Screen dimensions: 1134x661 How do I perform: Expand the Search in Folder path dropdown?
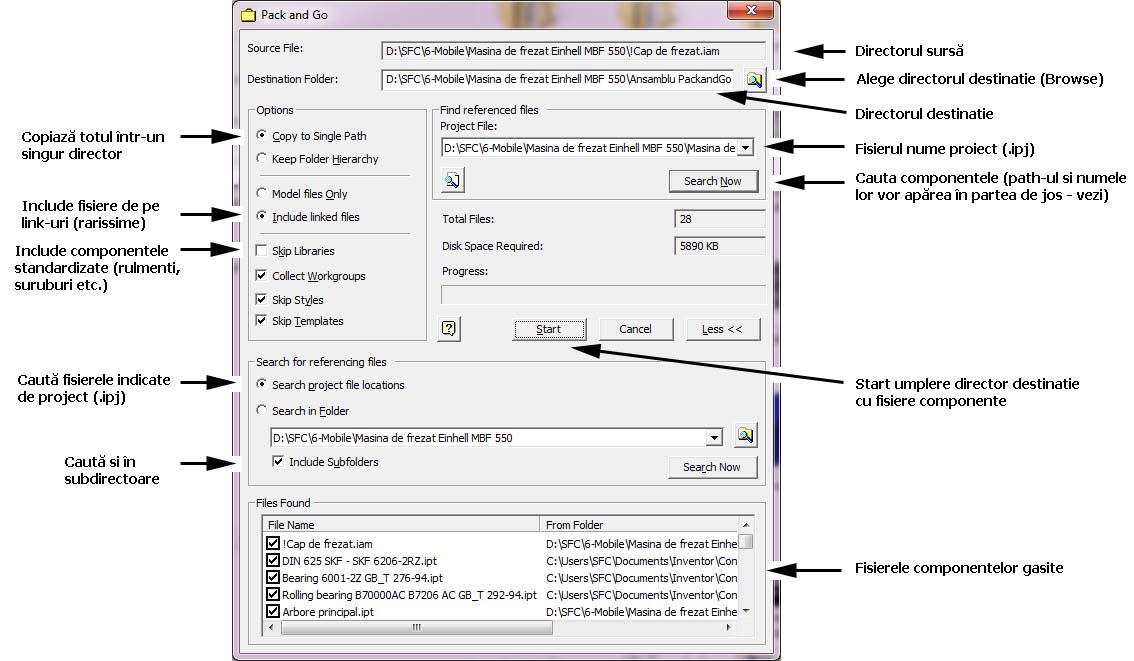[714, 438]
